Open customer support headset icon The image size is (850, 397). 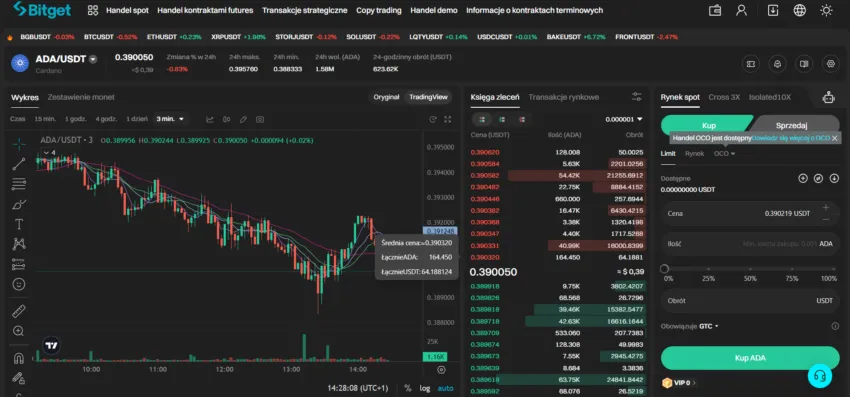(820, 376)
